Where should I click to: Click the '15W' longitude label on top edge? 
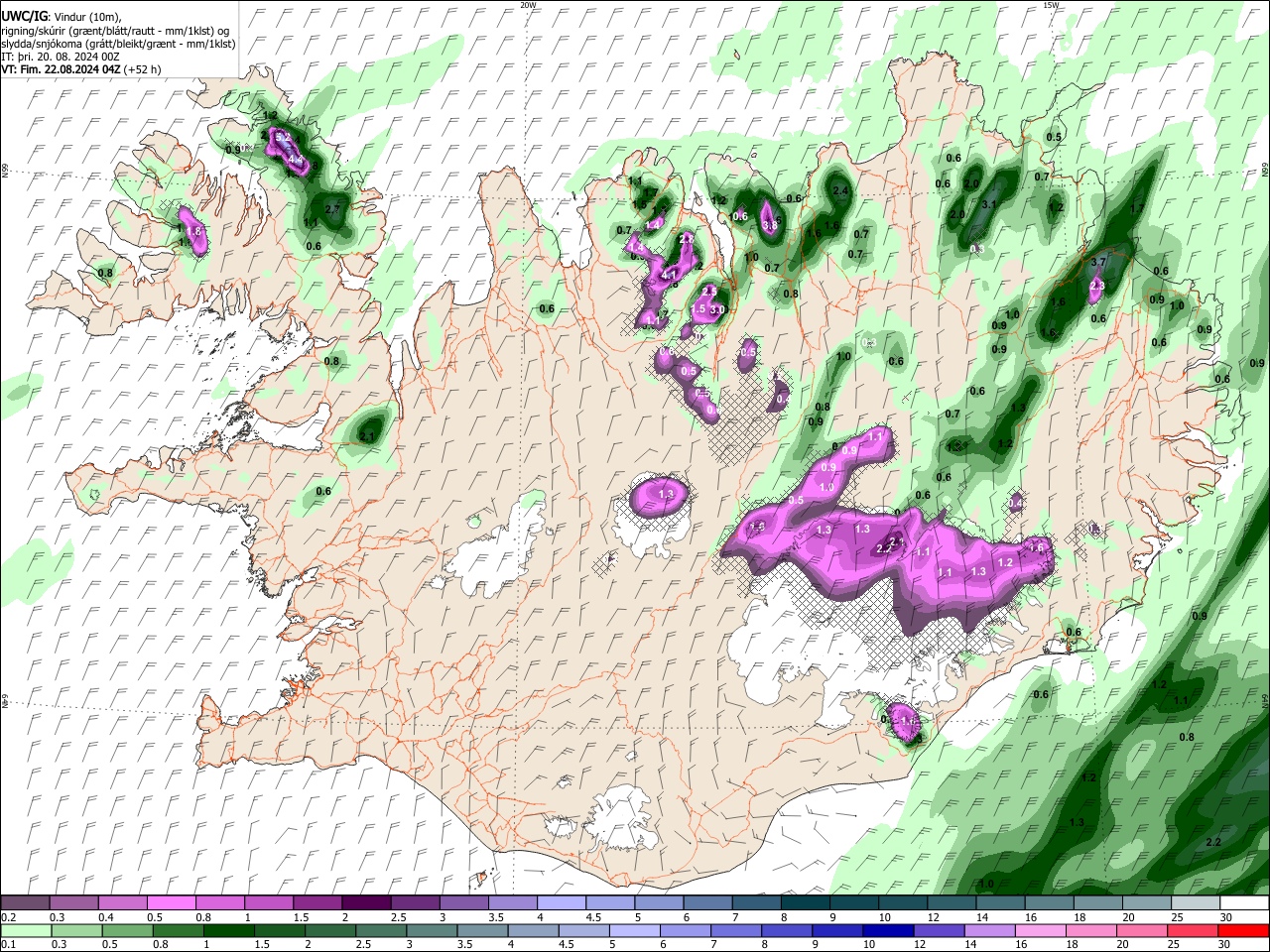1051,5
